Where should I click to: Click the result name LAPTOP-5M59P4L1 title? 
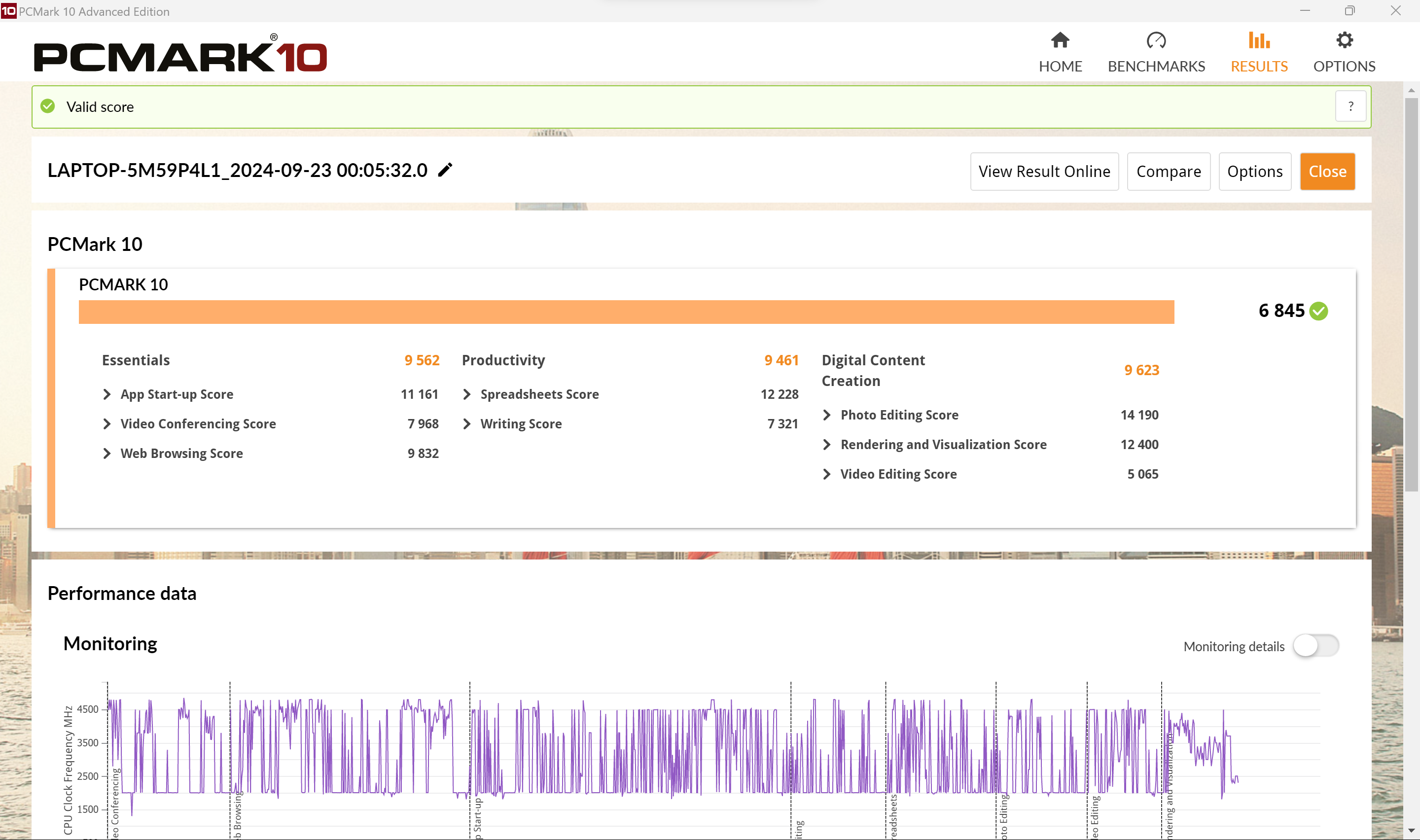pyautogui.click(x=237, y=170)
